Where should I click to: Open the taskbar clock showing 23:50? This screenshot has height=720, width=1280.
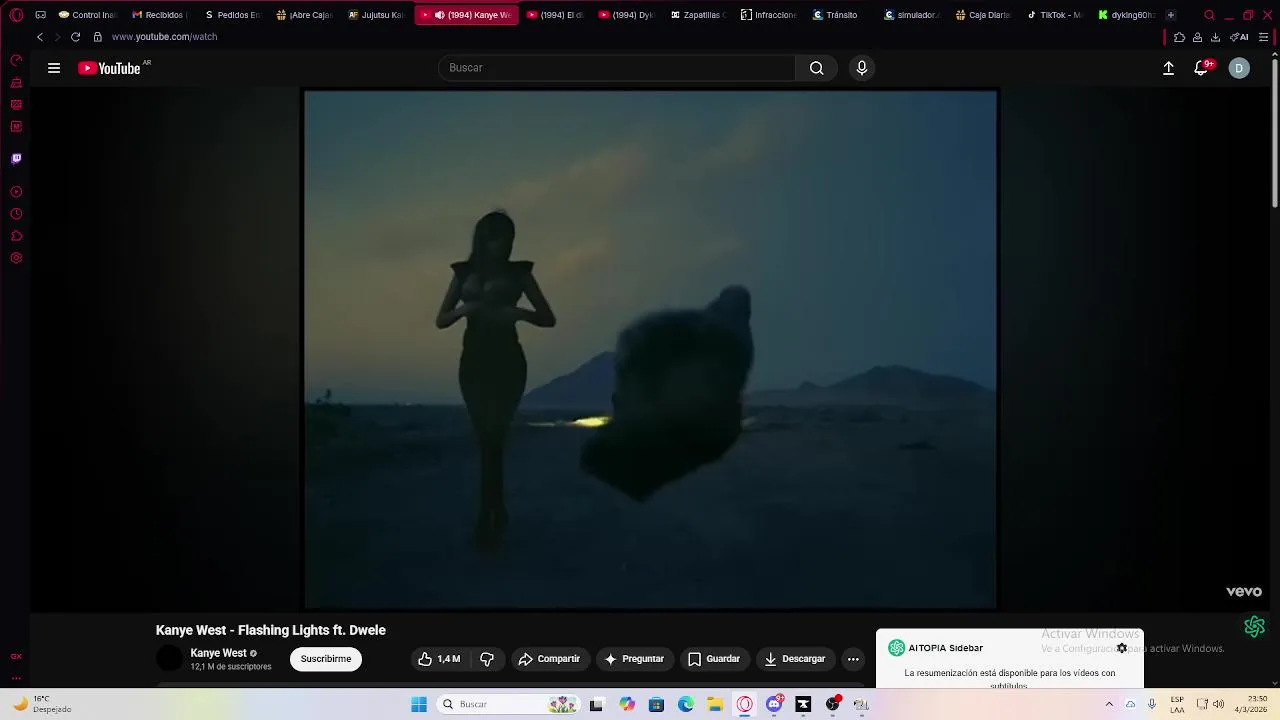tap(1252, 704)
